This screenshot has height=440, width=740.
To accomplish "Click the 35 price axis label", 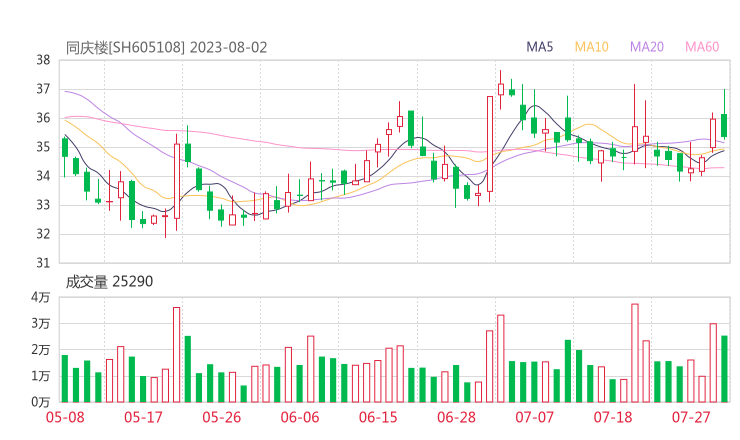I will pos(43,147).
